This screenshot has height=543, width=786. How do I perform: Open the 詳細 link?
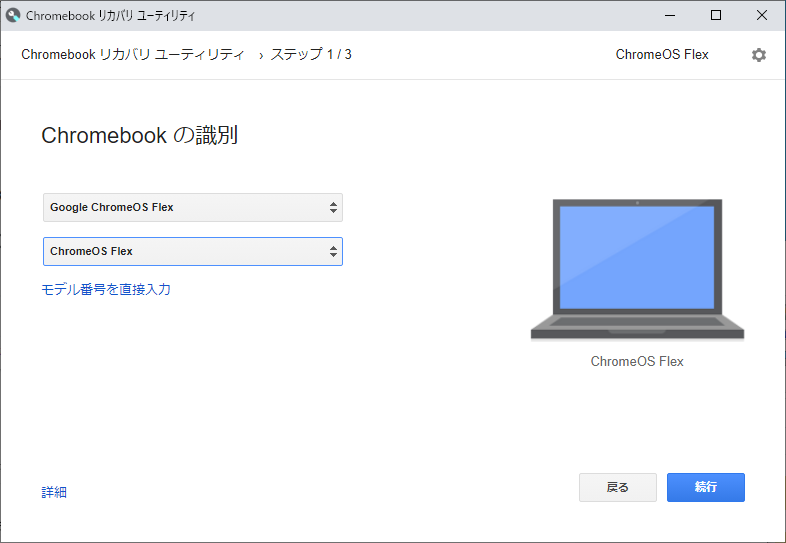click(54, 492)
